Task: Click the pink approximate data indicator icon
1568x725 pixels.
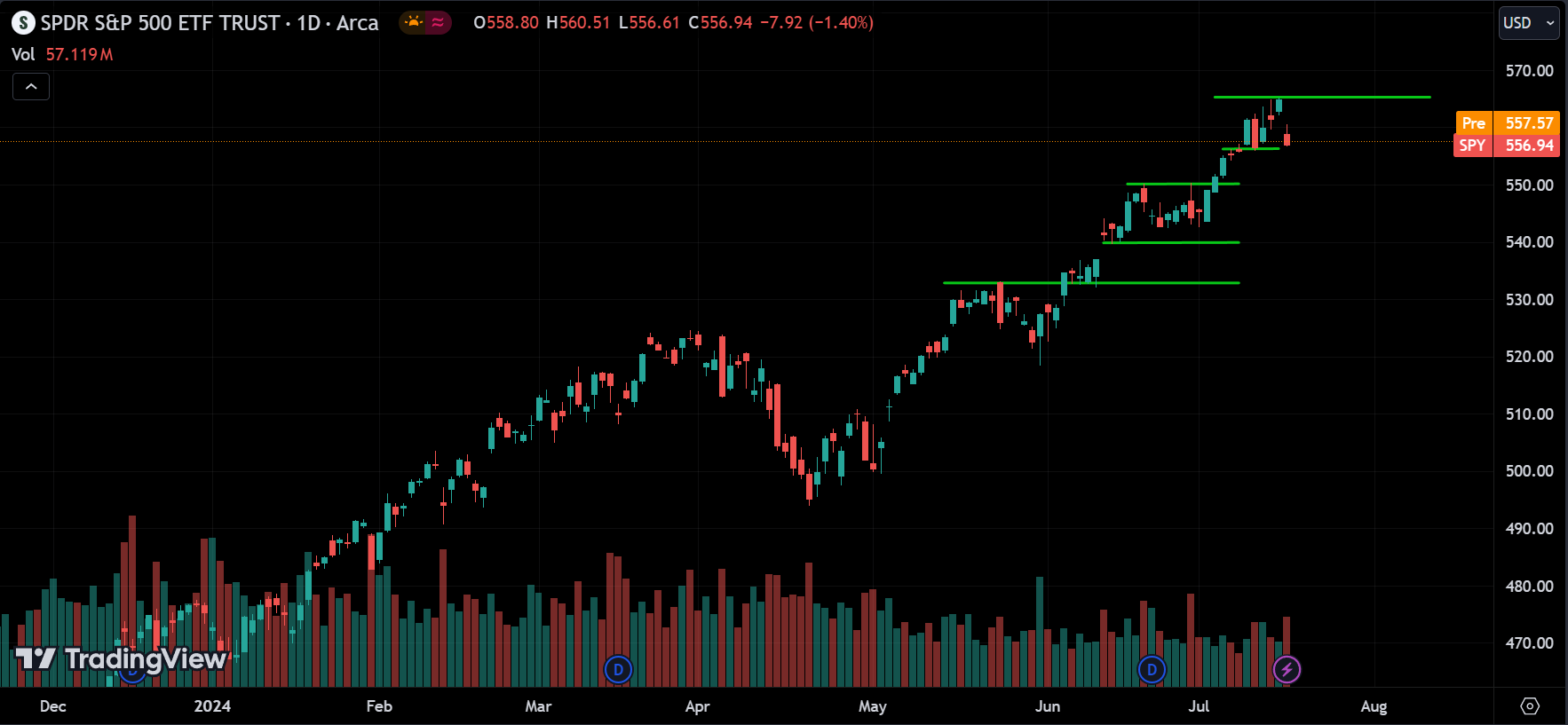Action: click(x=438, y=22)
